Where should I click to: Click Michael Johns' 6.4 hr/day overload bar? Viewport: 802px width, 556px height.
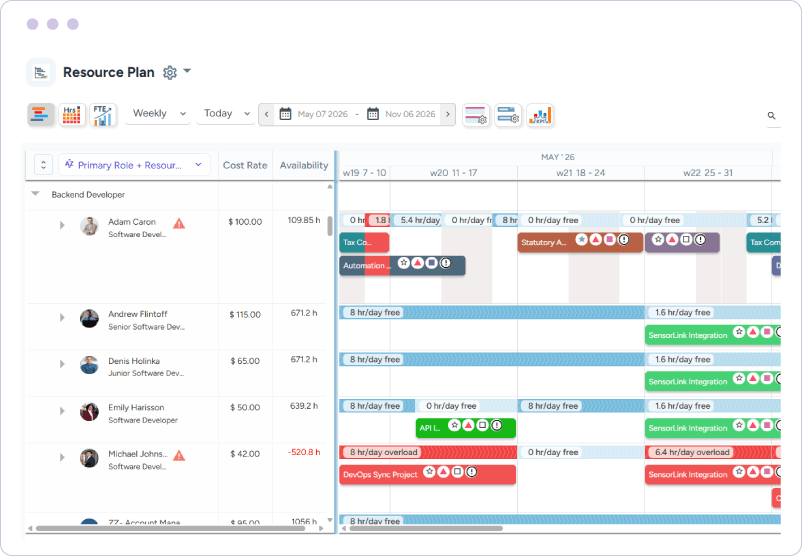(708, 452)
